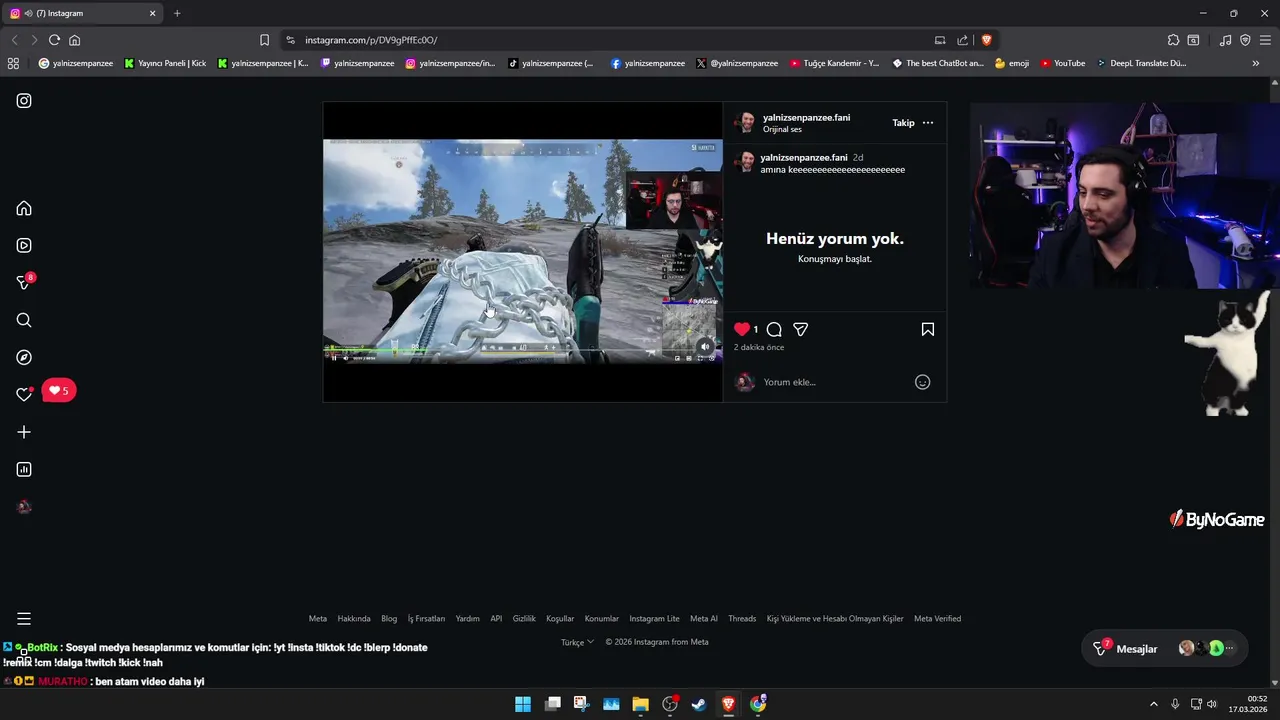Viewport: 1280px width, 720px height.
Task: Expand the bookmarks overflow chevron
Action: [x=1256, y=63]
